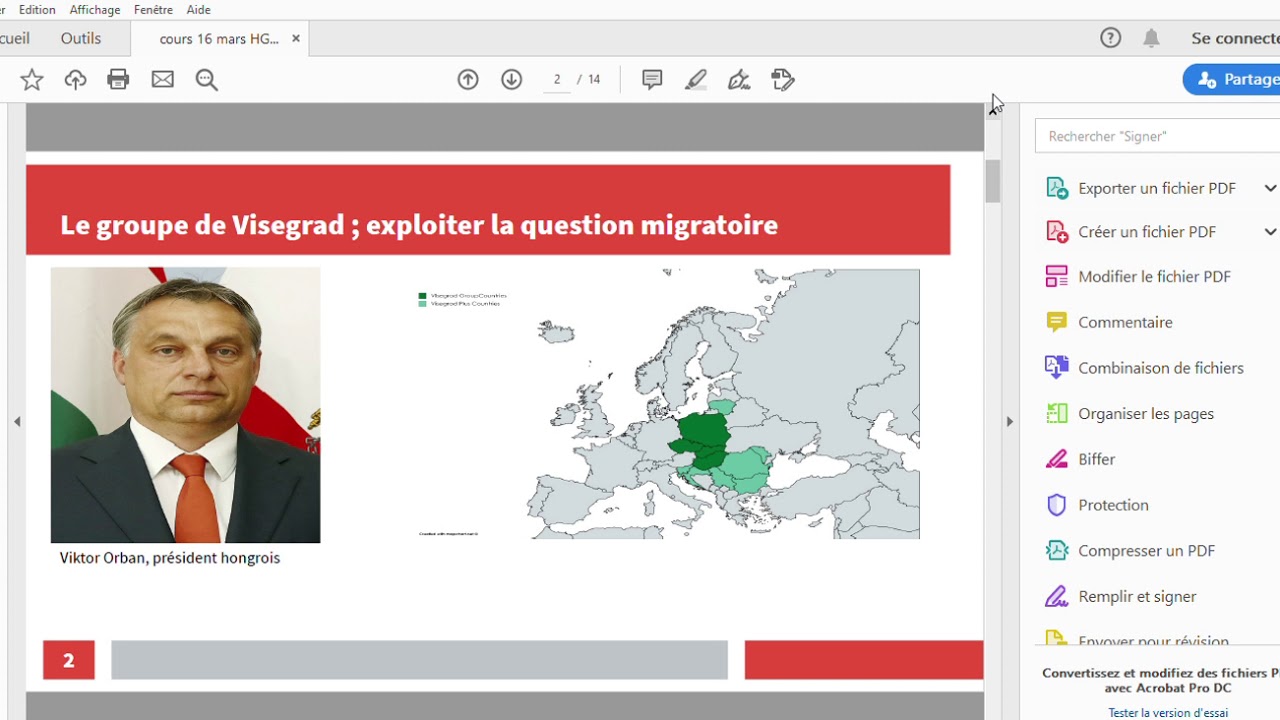
Task: Click the cloud upload icon
Action: [x=75, y=80]
